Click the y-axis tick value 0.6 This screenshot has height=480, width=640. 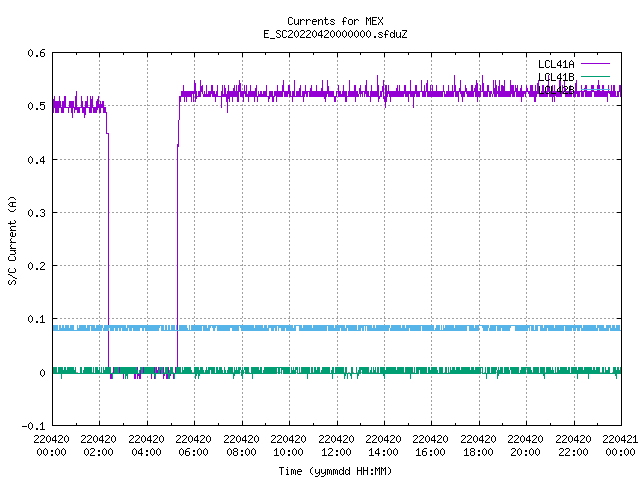[36, 53]
